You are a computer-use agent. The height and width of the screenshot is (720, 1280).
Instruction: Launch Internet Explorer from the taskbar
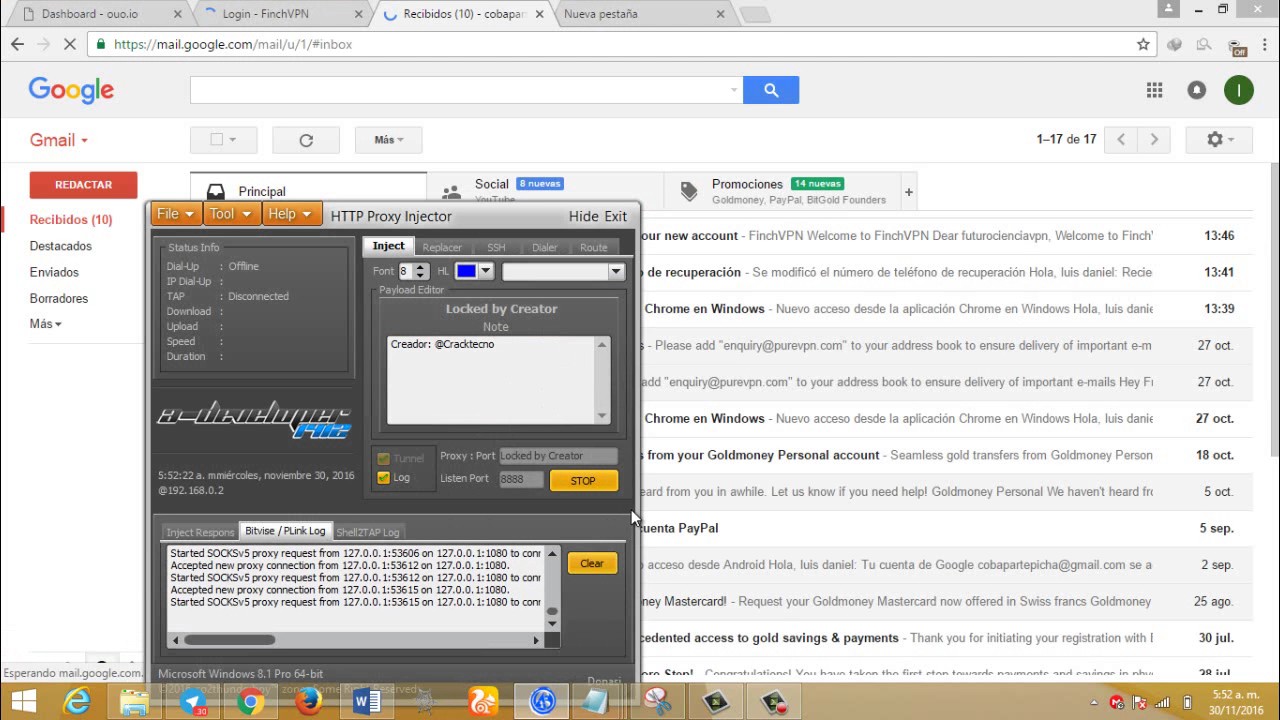pos(77,702)
